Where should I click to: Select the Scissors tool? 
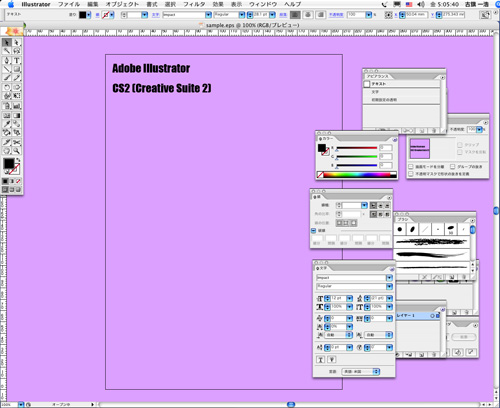click(16, 142)
